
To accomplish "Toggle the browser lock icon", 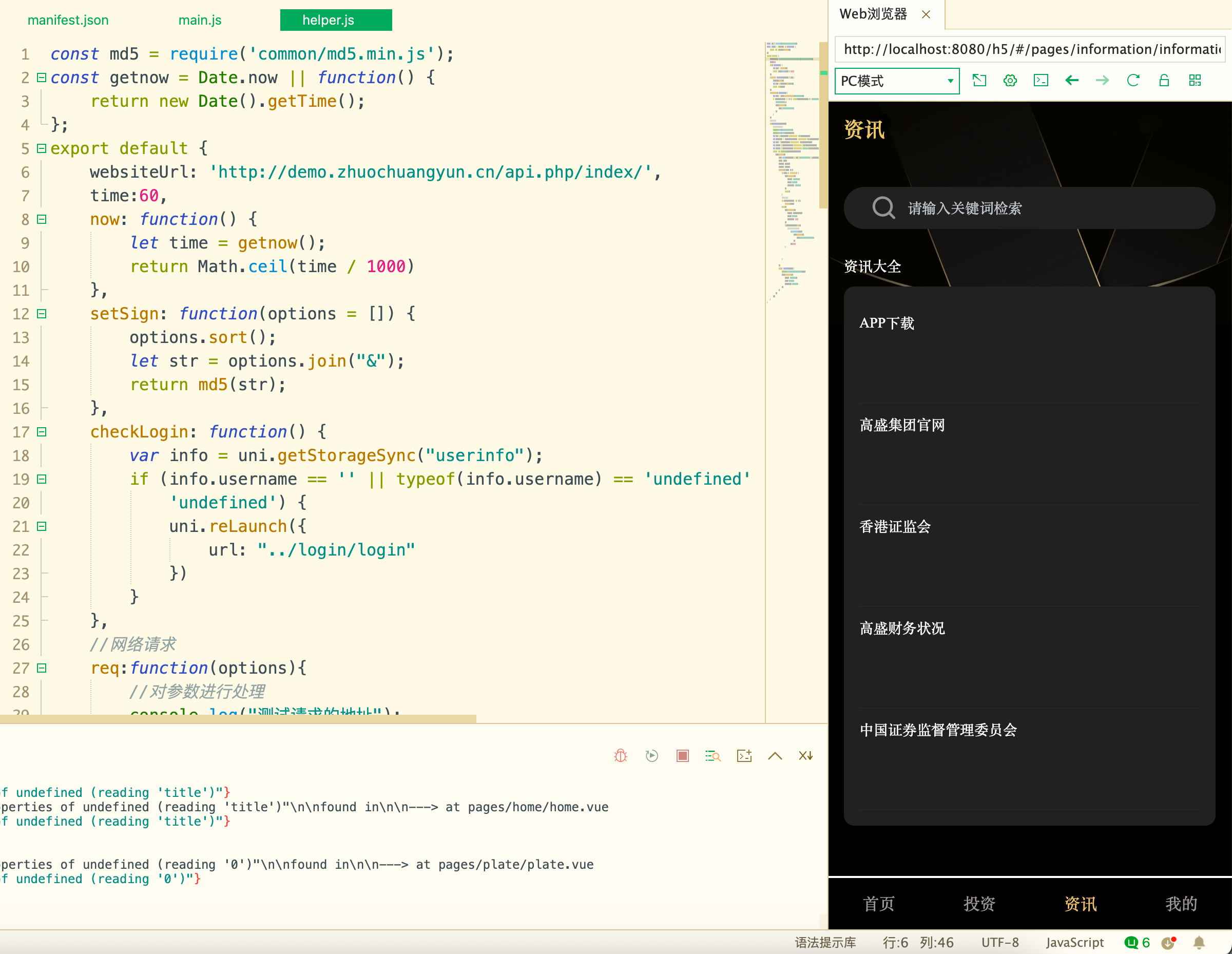I will tap(1164, 81).
